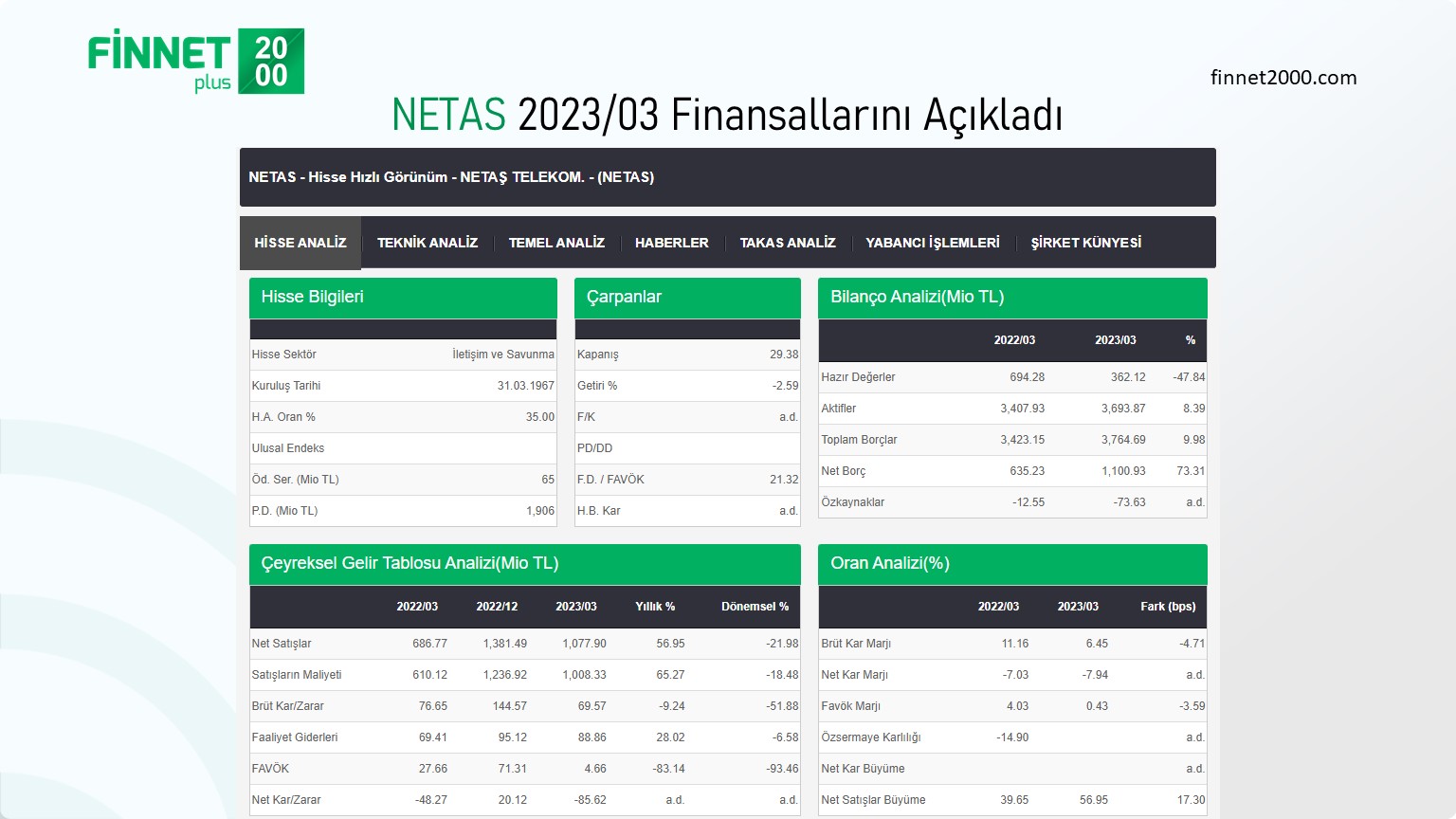Select the Hisse Sektör row label
Viewport: 1456px width, 819px height.
(x=284, y=355)
